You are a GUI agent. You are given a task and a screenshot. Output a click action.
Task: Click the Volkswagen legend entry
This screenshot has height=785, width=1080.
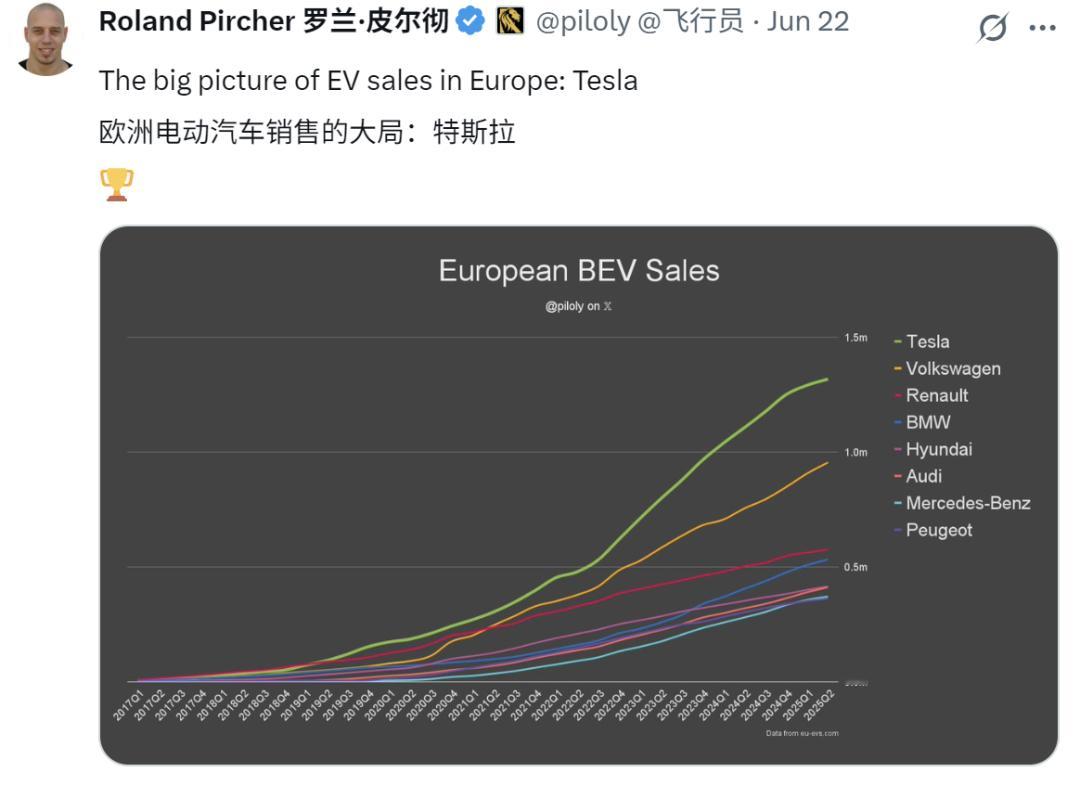pyautogui.click(x=947, y=368)
